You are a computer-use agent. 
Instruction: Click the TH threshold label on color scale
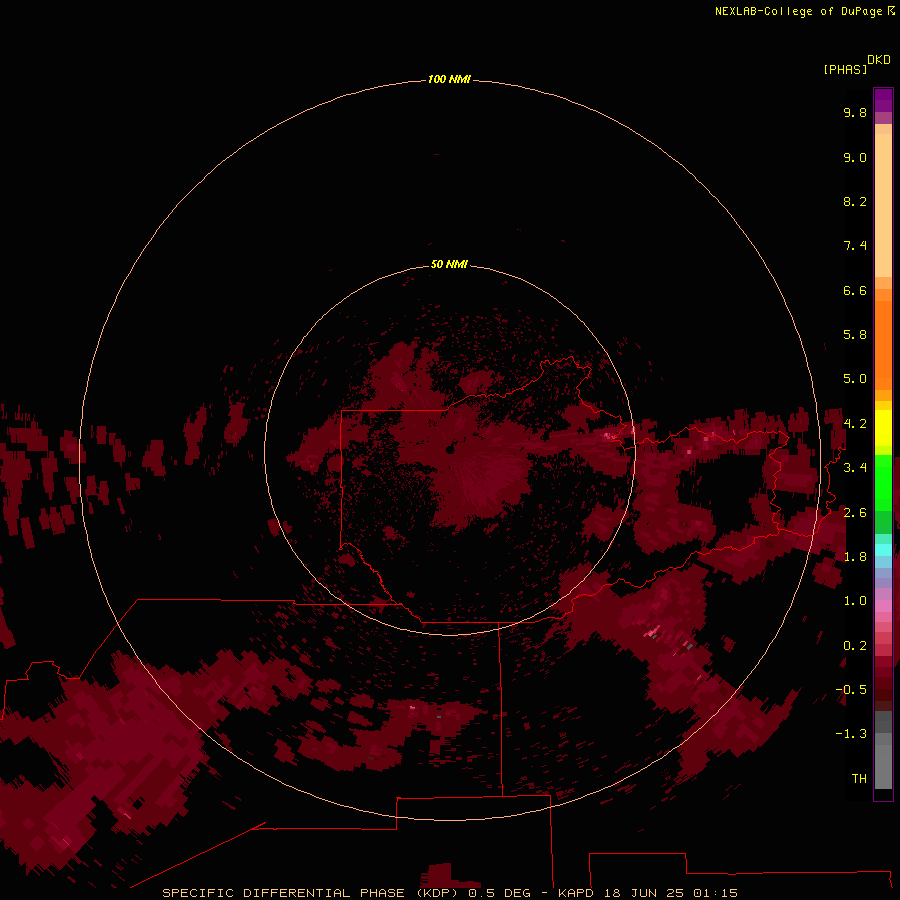(859, 779)
